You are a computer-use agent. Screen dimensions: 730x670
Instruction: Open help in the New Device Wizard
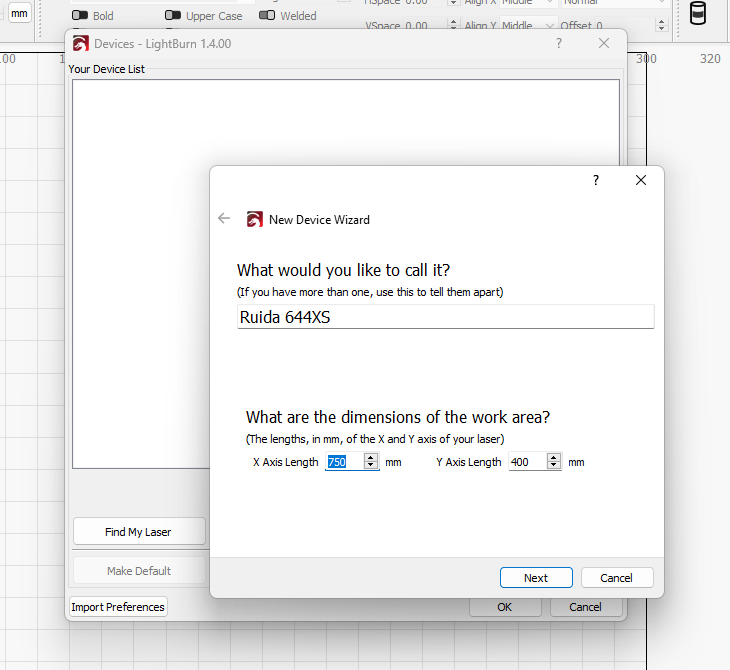(596, 180)
